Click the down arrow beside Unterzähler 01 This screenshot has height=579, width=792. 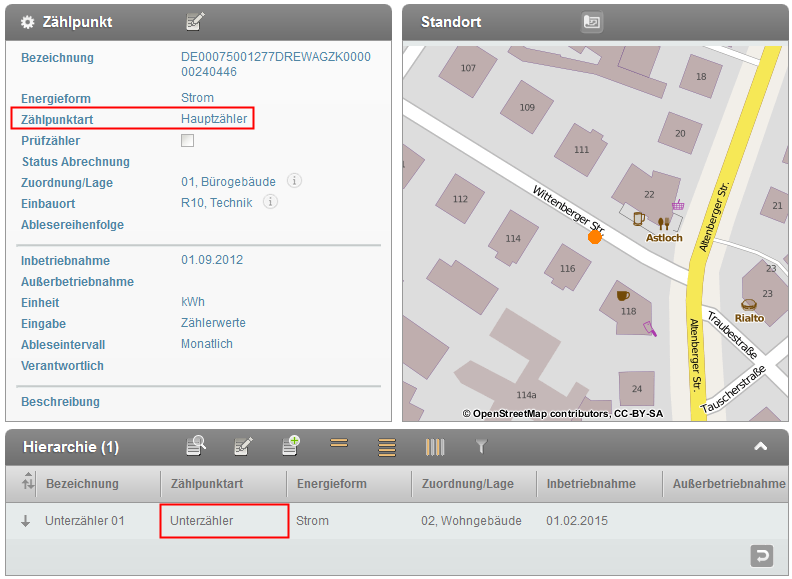click(26, 521)
